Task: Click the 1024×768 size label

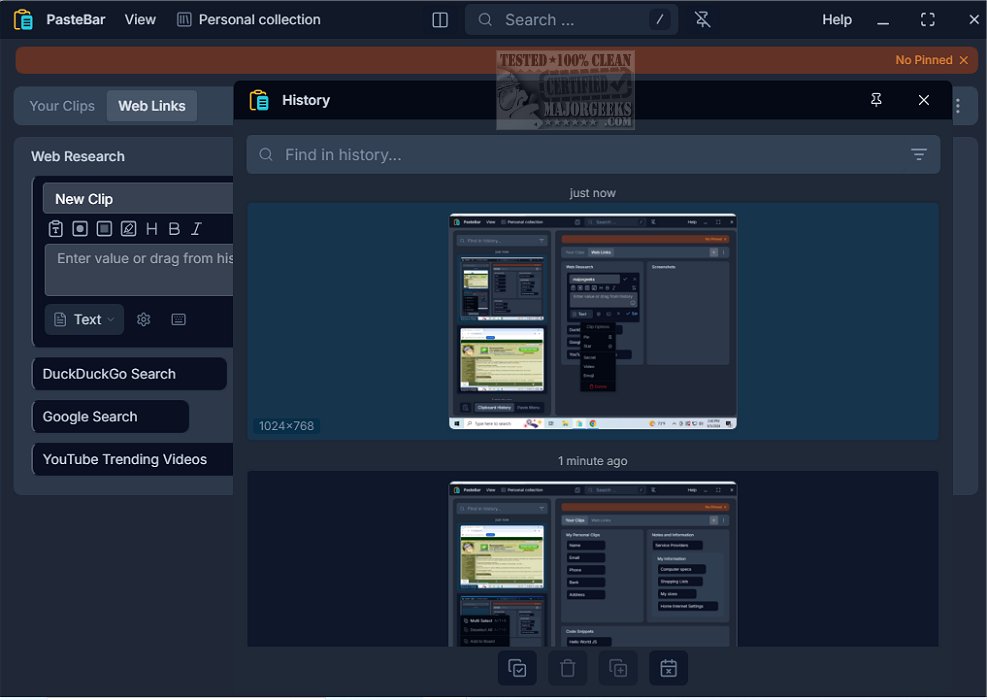Action: pyautogui.click(x=286, y=426)
